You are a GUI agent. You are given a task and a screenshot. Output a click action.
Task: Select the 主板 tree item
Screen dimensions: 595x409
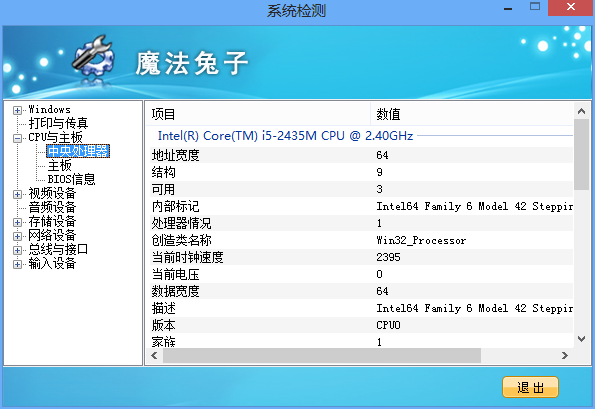[60, 165]
